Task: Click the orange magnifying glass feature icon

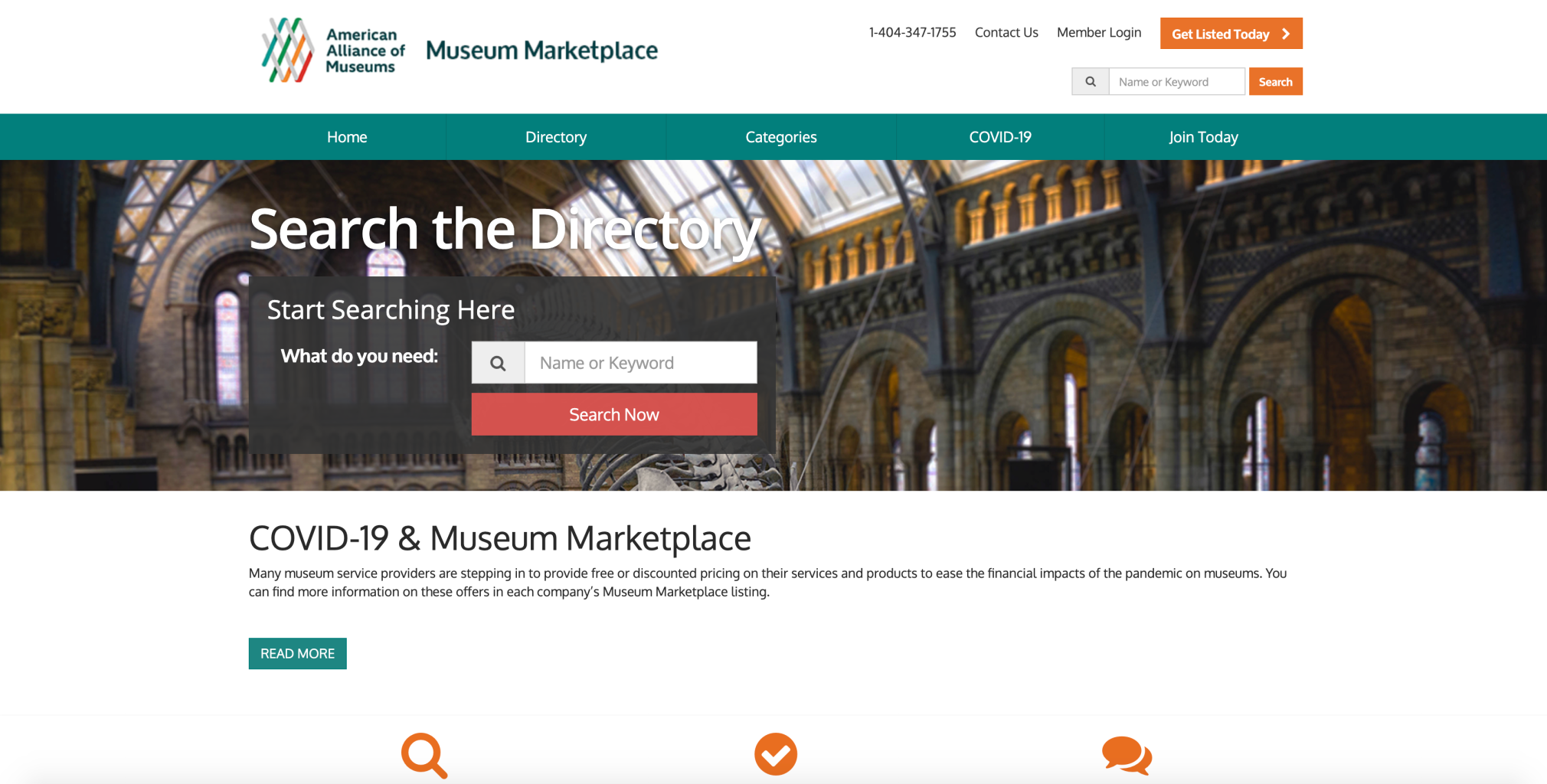Action: point(424,756)
